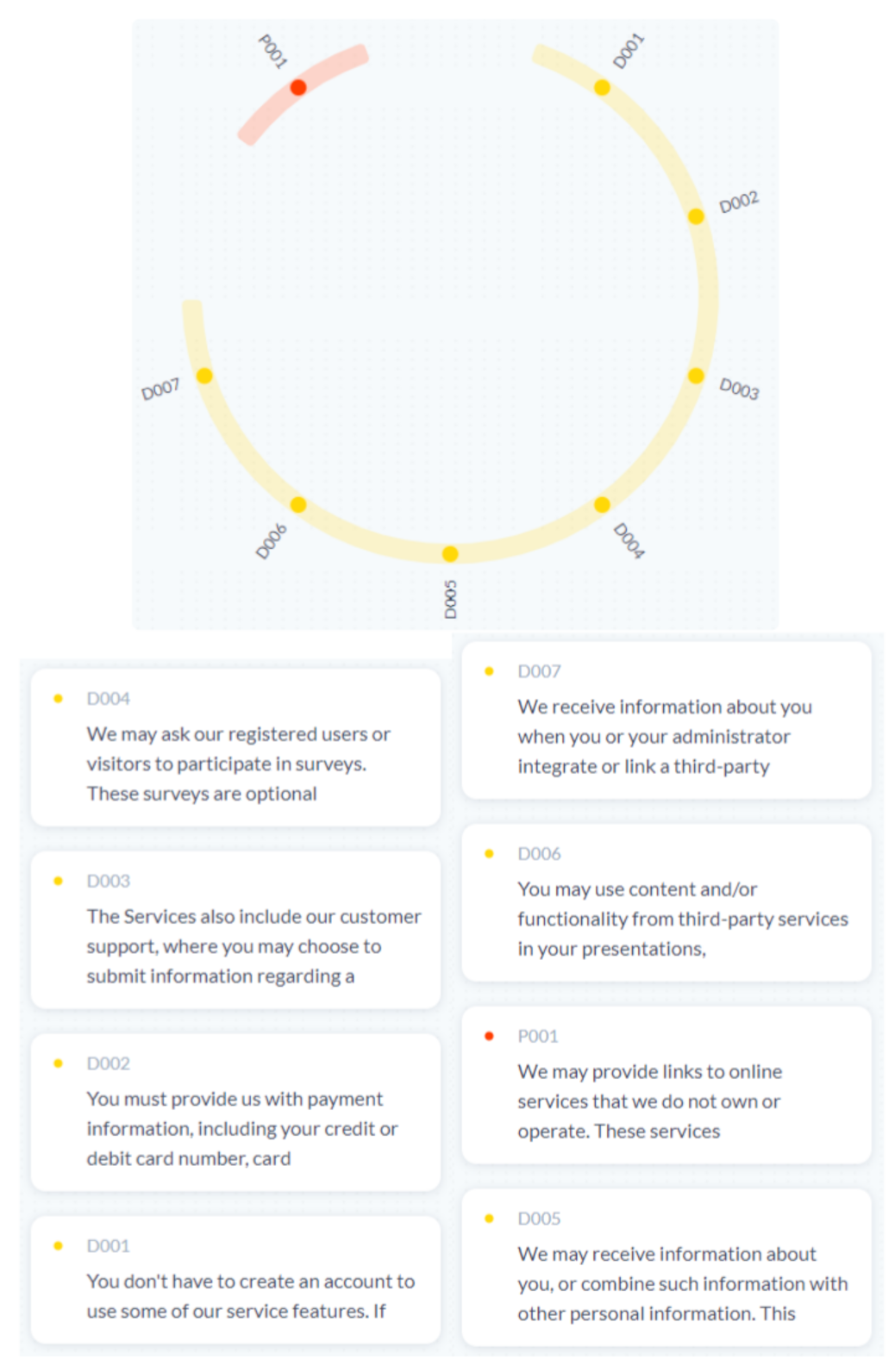Select the D005 node at the circle's bottom
The width and height of the screenshot is (895, 1372).
450,553
